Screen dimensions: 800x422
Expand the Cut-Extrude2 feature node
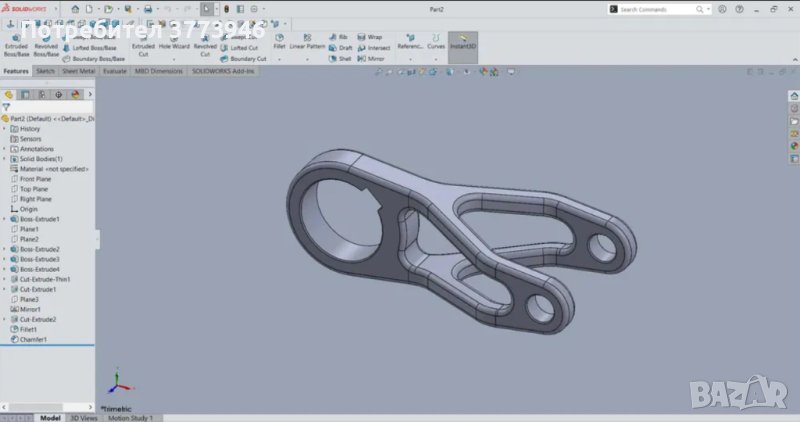[x=4, y=319]
